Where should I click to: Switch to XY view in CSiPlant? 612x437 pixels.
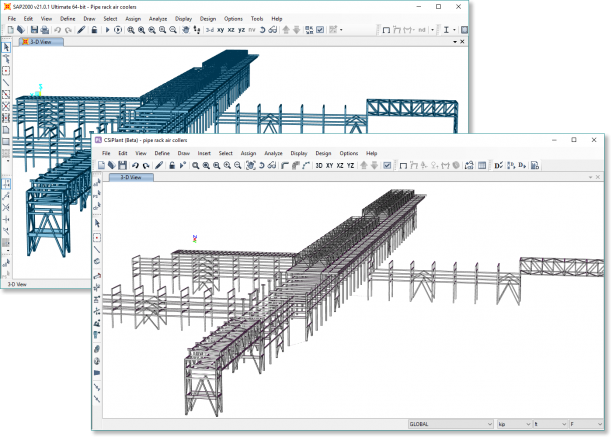click(x=329, y=165)
